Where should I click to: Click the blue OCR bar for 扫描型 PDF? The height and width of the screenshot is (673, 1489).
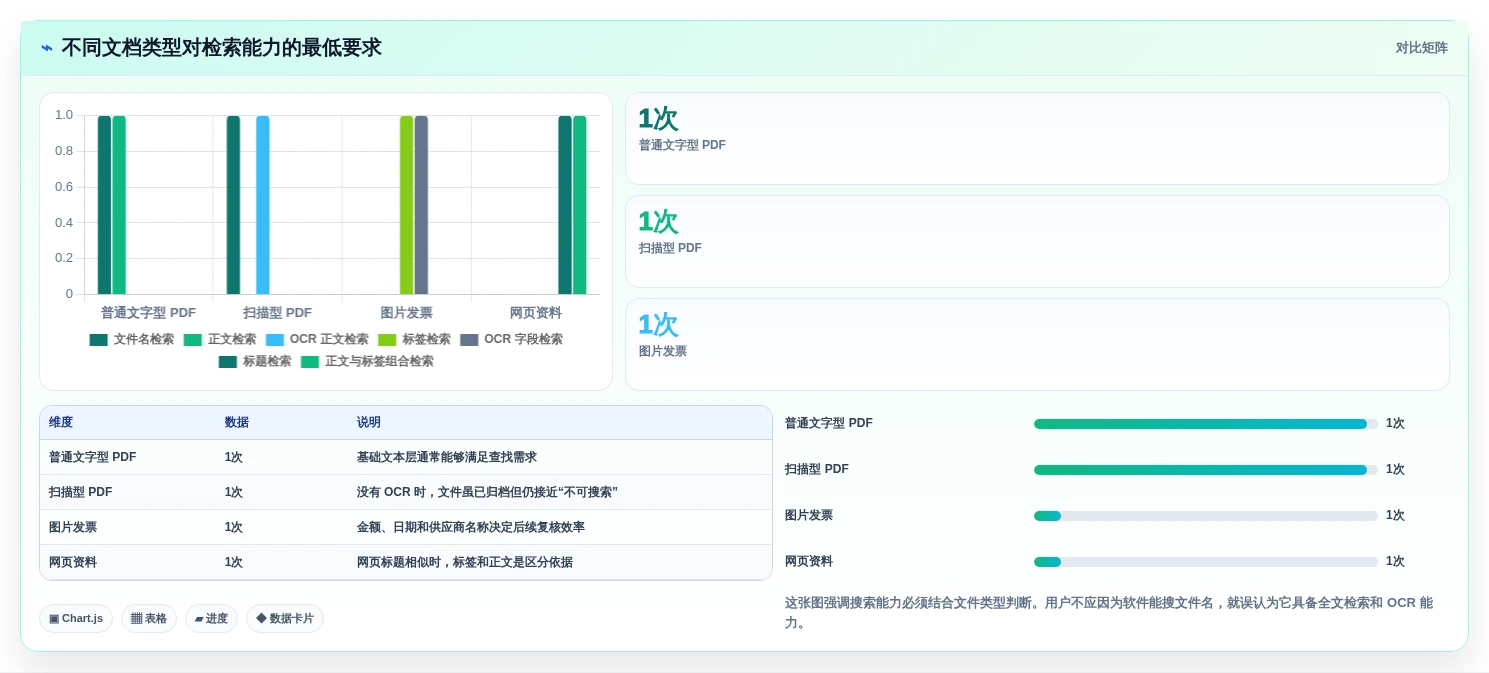pyautogui.click(x=263, y=205)
